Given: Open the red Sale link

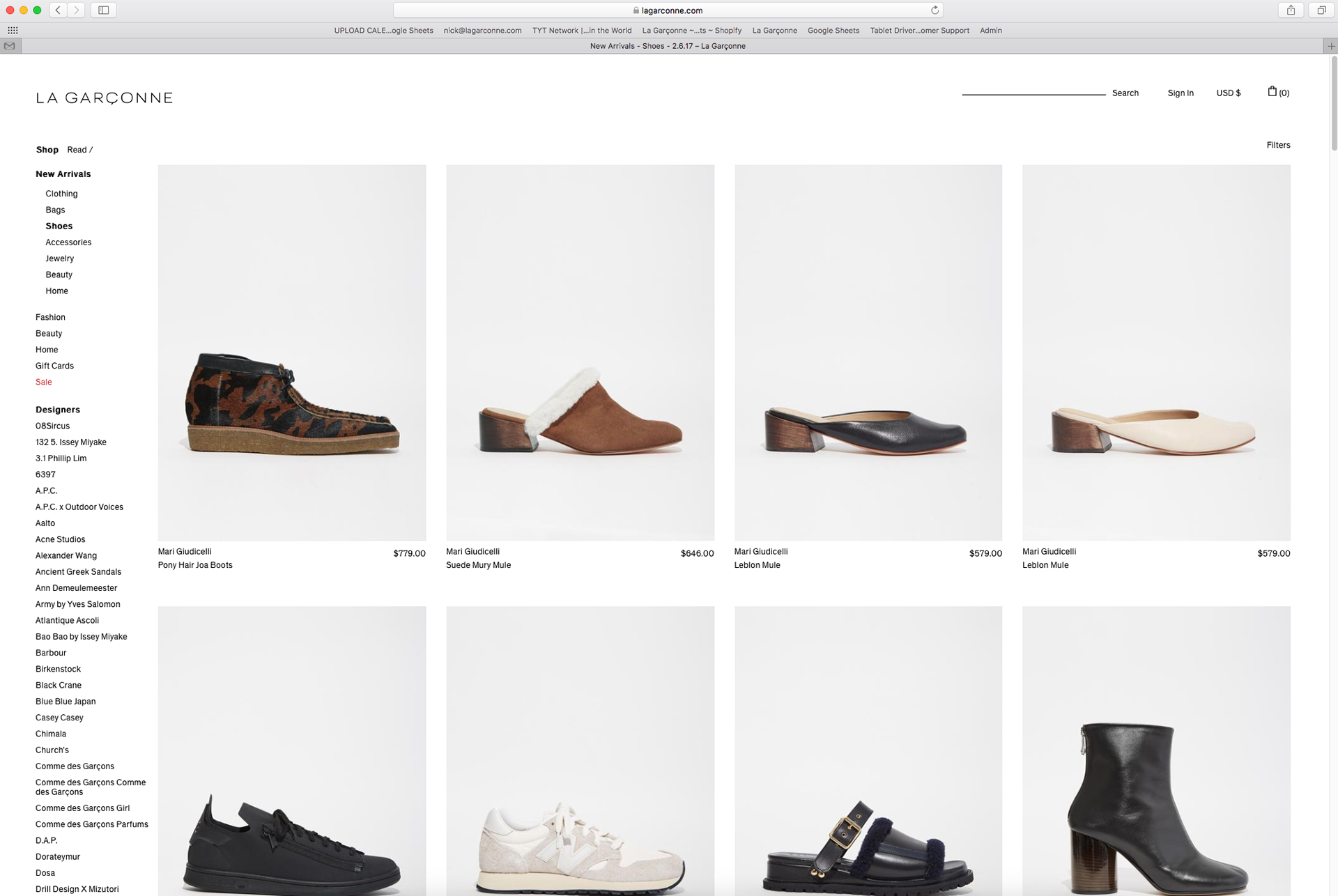Looking at the screenshot, I should click(x=43, y=382).
